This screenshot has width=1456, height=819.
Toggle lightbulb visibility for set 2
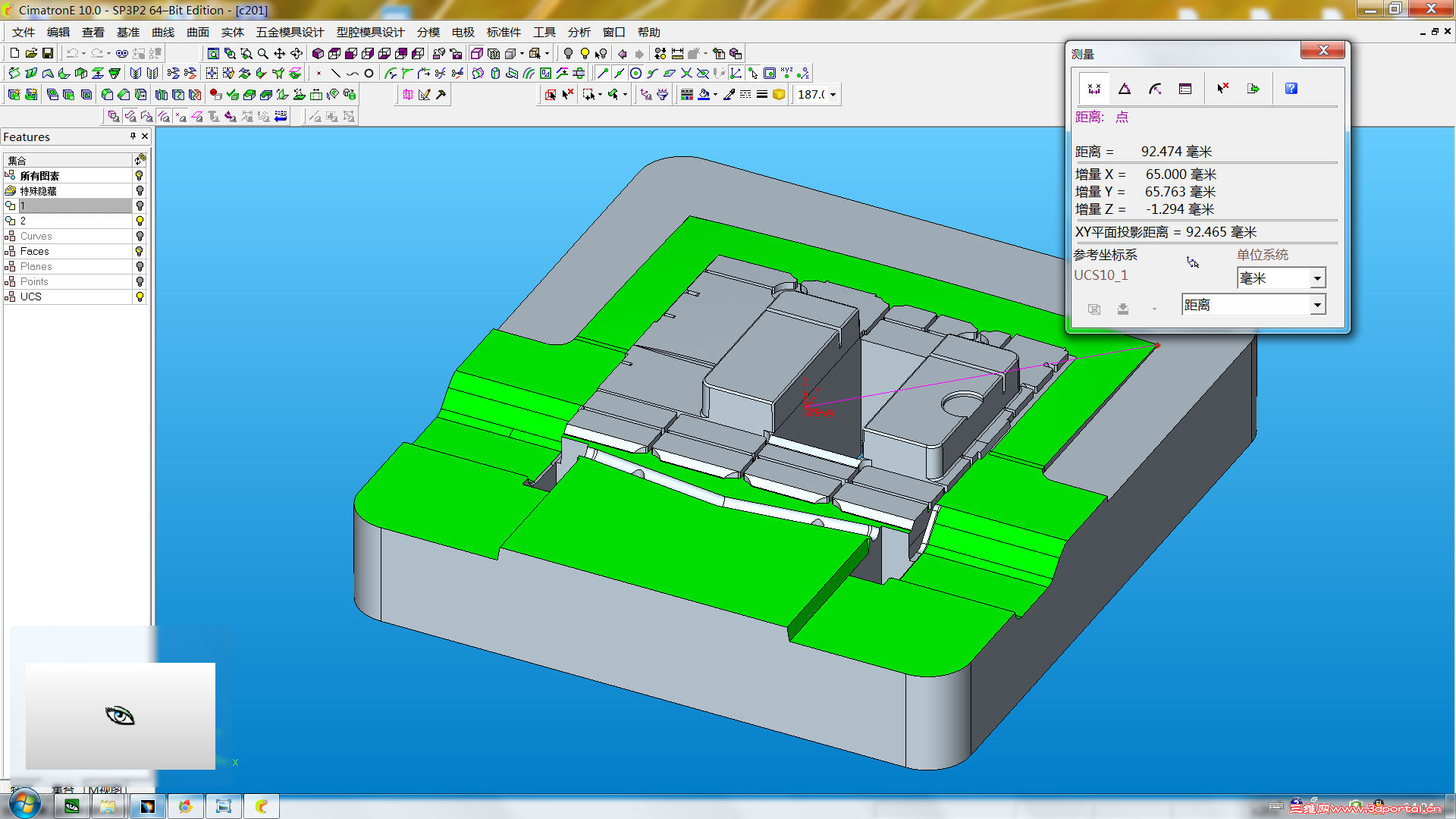(x=140, y=221)
